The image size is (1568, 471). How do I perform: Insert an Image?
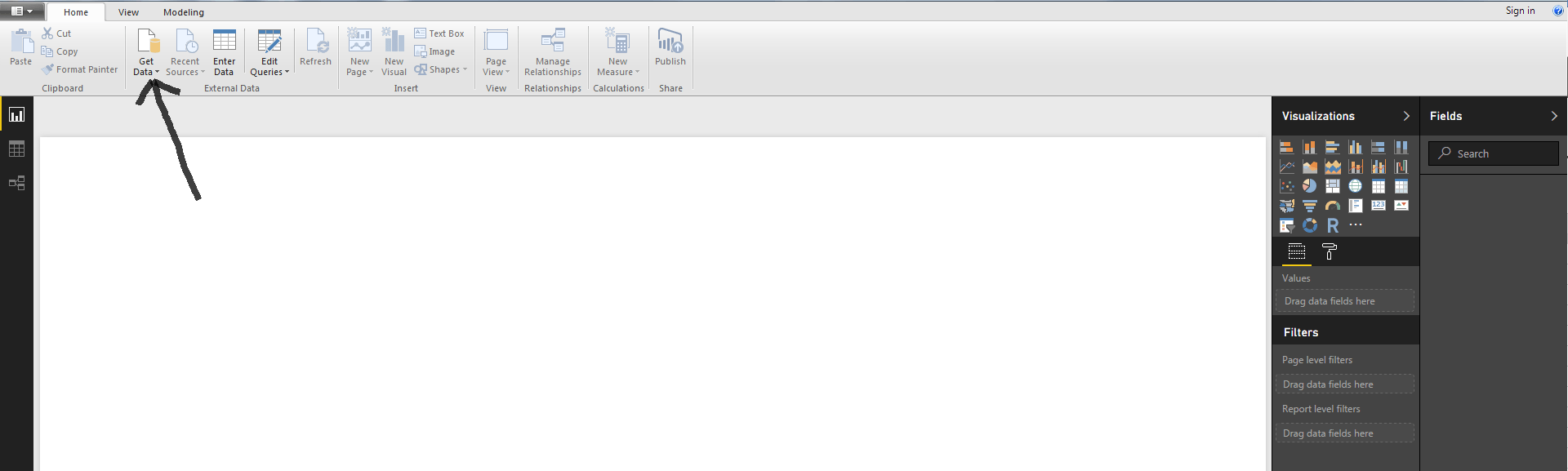click(x=434, y=51)
